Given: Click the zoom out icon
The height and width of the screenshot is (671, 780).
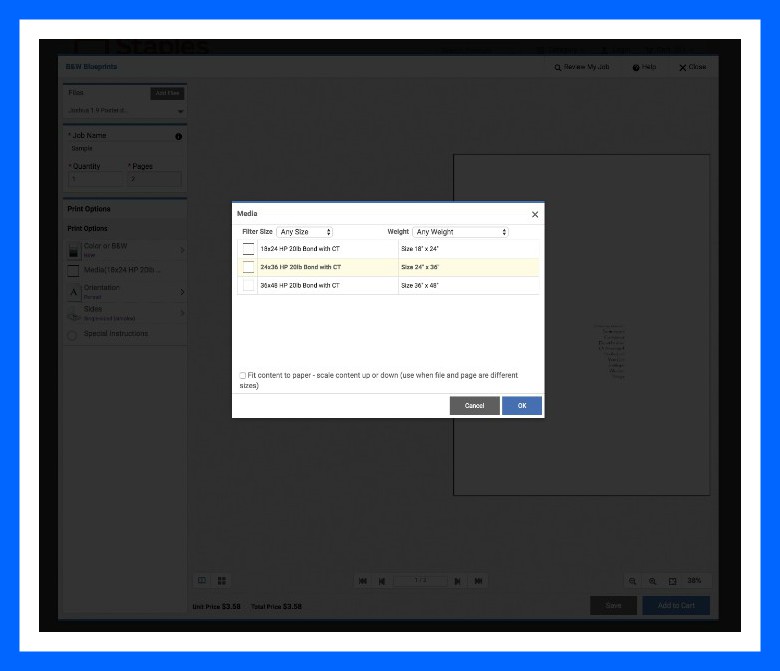Looking at the screenshot, I should (632, 581).
